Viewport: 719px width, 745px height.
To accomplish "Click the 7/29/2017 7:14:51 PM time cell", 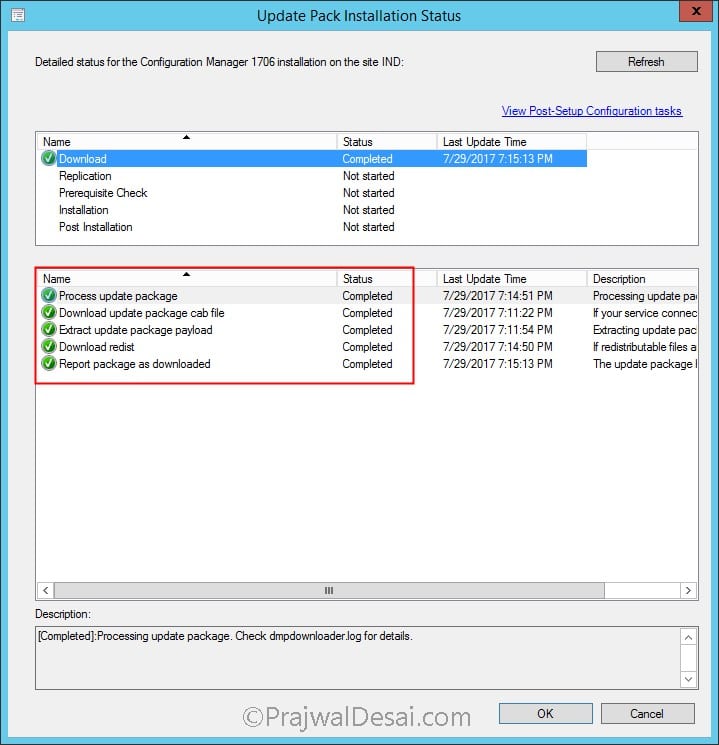I will coord(498,296).
